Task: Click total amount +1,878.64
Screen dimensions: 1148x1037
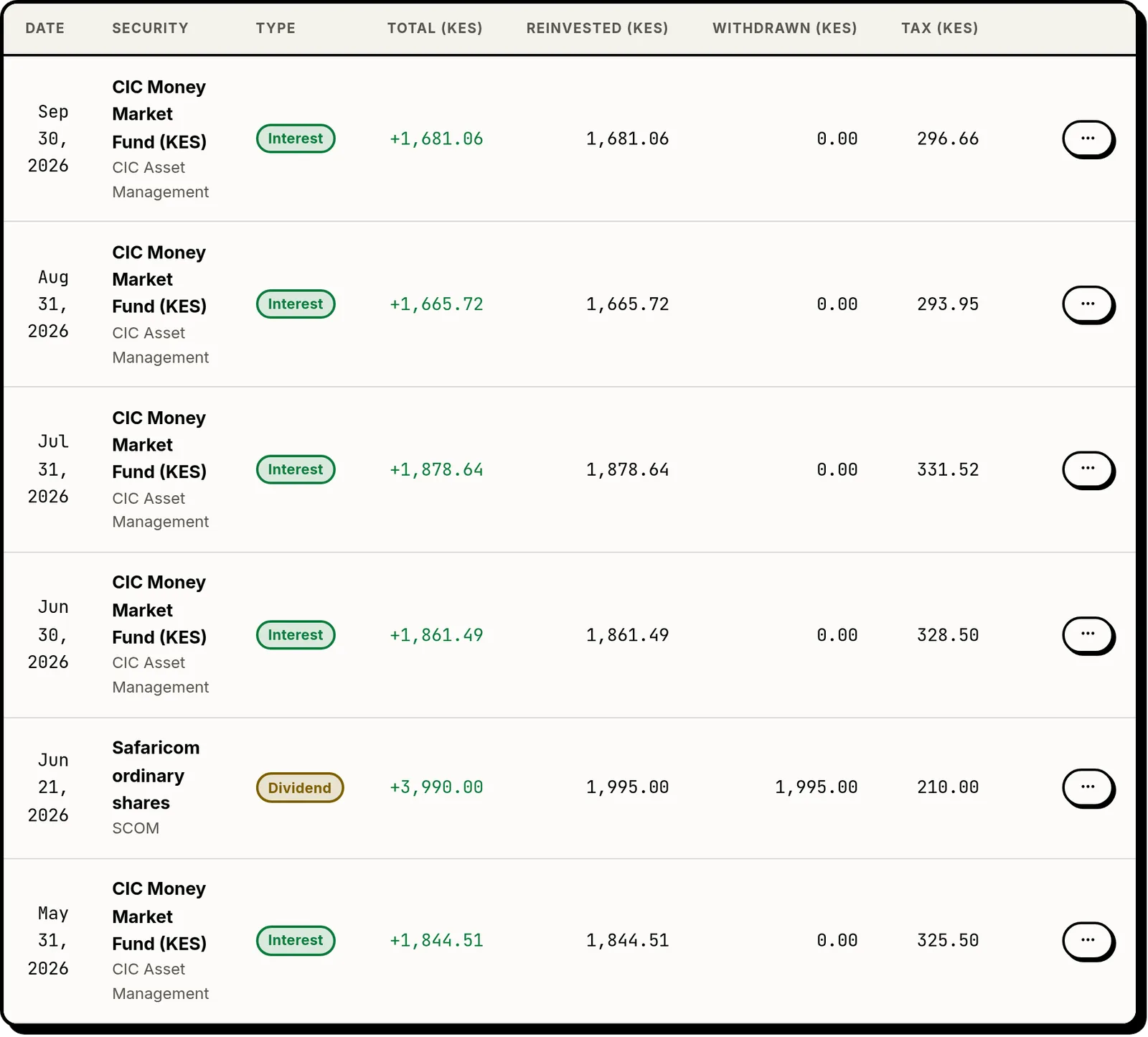Action: click(436, 469)
